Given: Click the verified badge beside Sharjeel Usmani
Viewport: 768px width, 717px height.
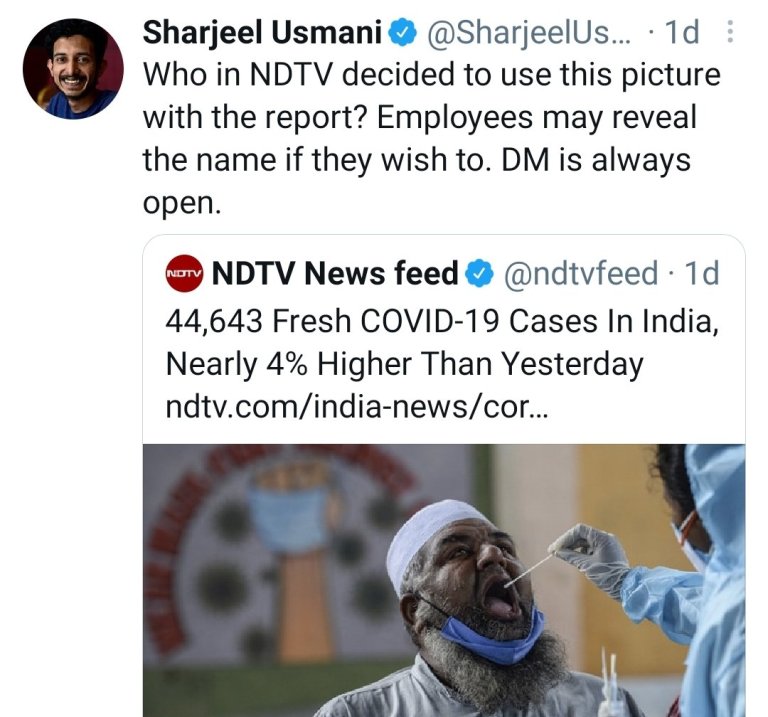Looking at the screenshot, I should click(x=402, y=33).
